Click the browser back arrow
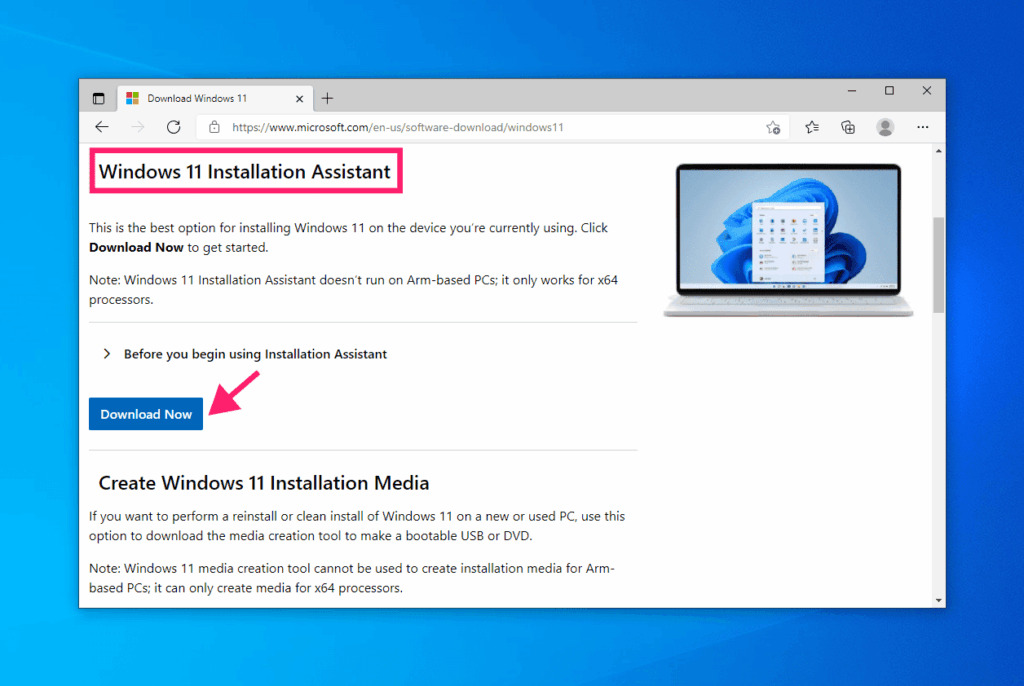This screenshot has height=686, width=1024. click(102, 127)
